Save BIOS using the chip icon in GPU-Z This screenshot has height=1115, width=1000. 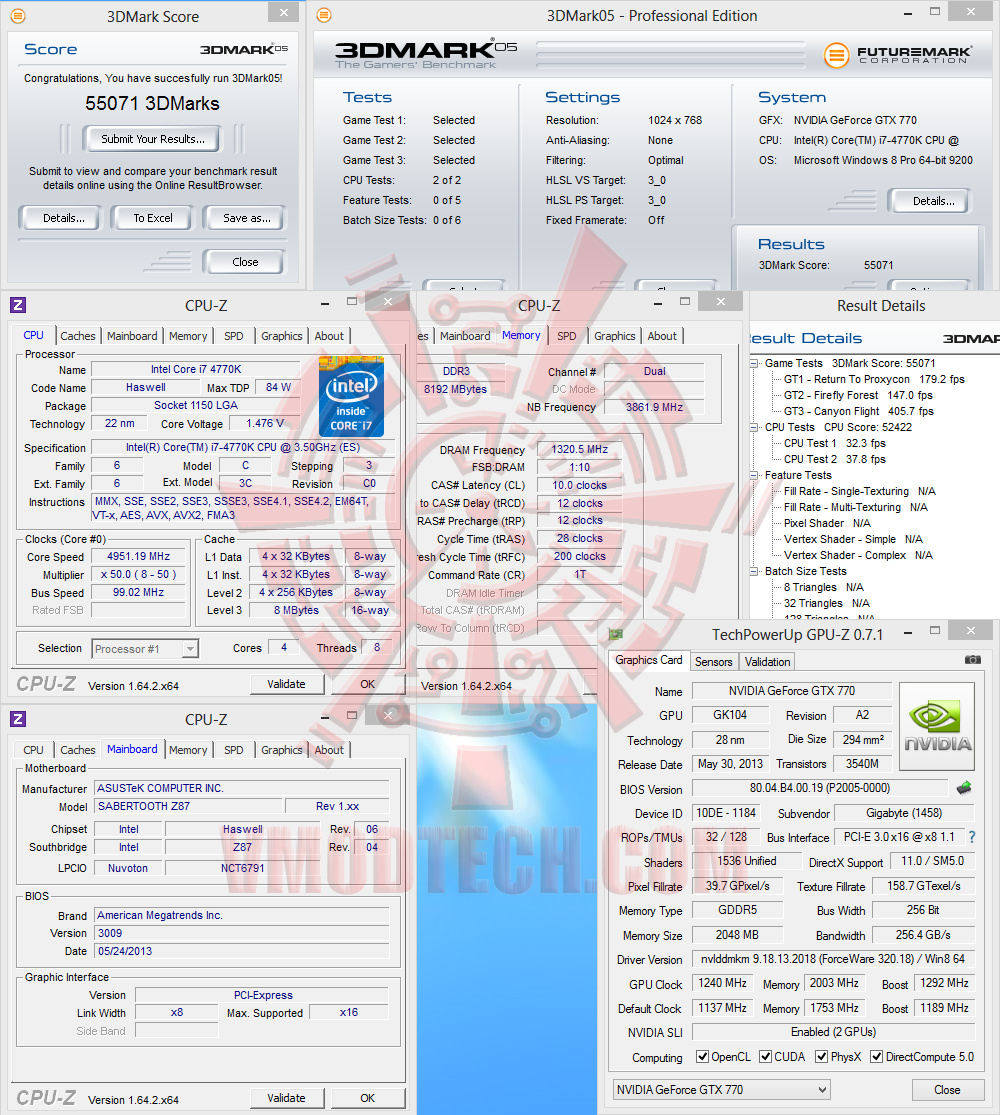point(964,788)
